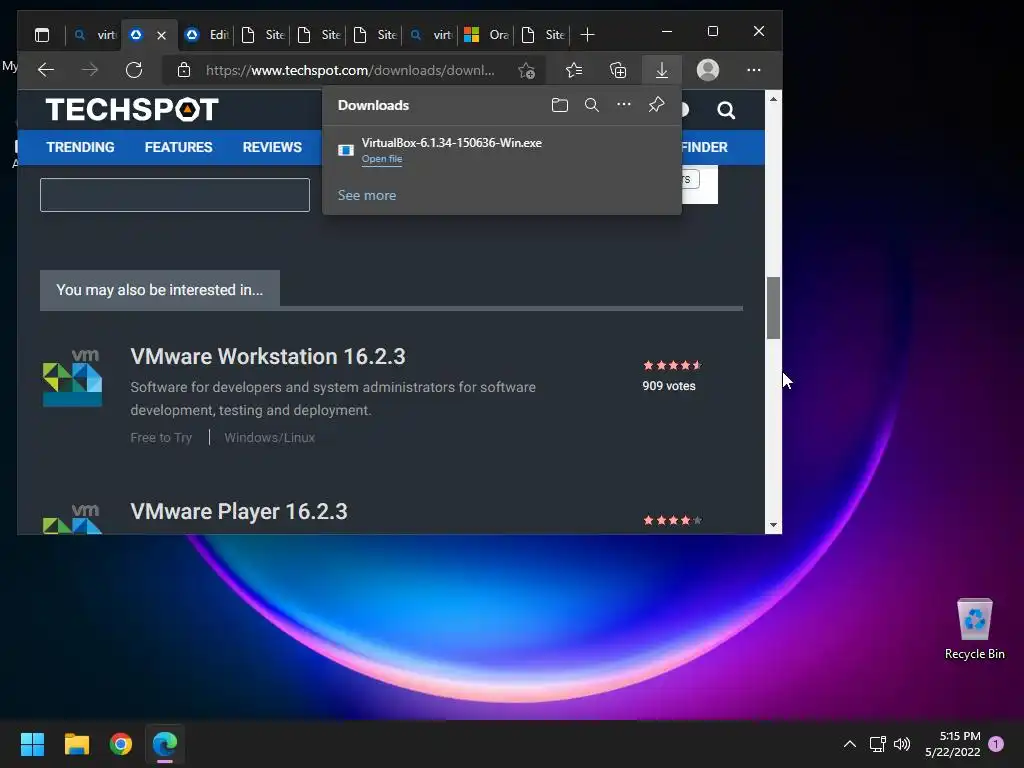Open the notification badge in tray
The image size is (1024, 768).
(996, 744)
